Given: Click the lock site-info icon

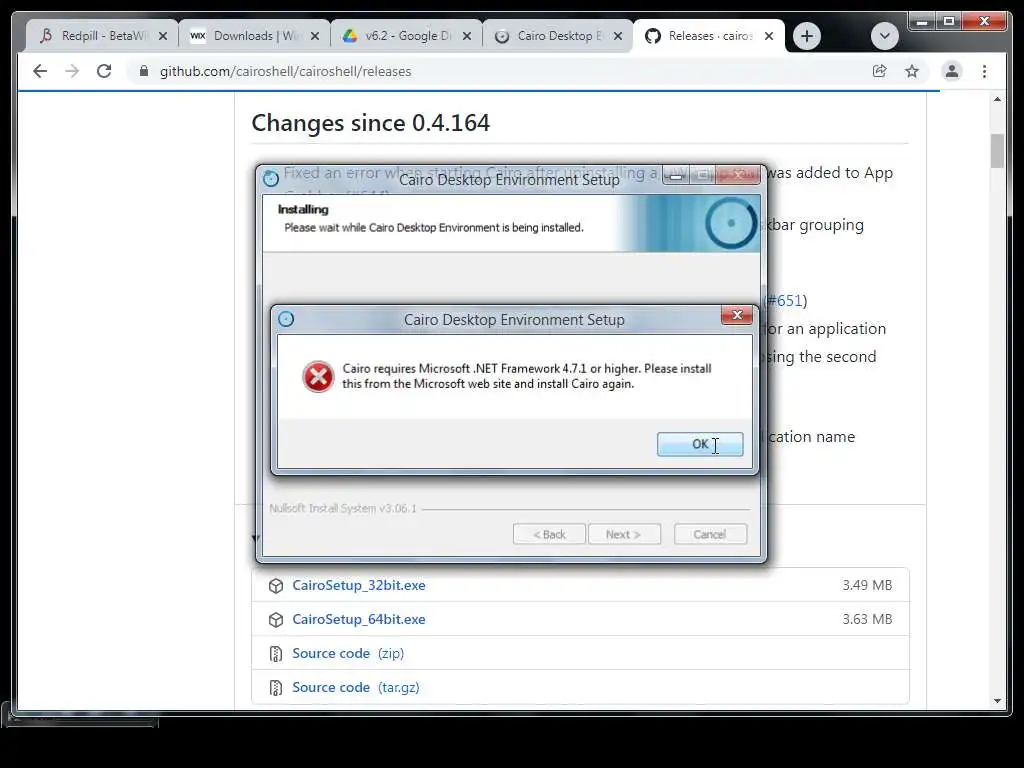Looking at the screenshot, I should (144, 71).
